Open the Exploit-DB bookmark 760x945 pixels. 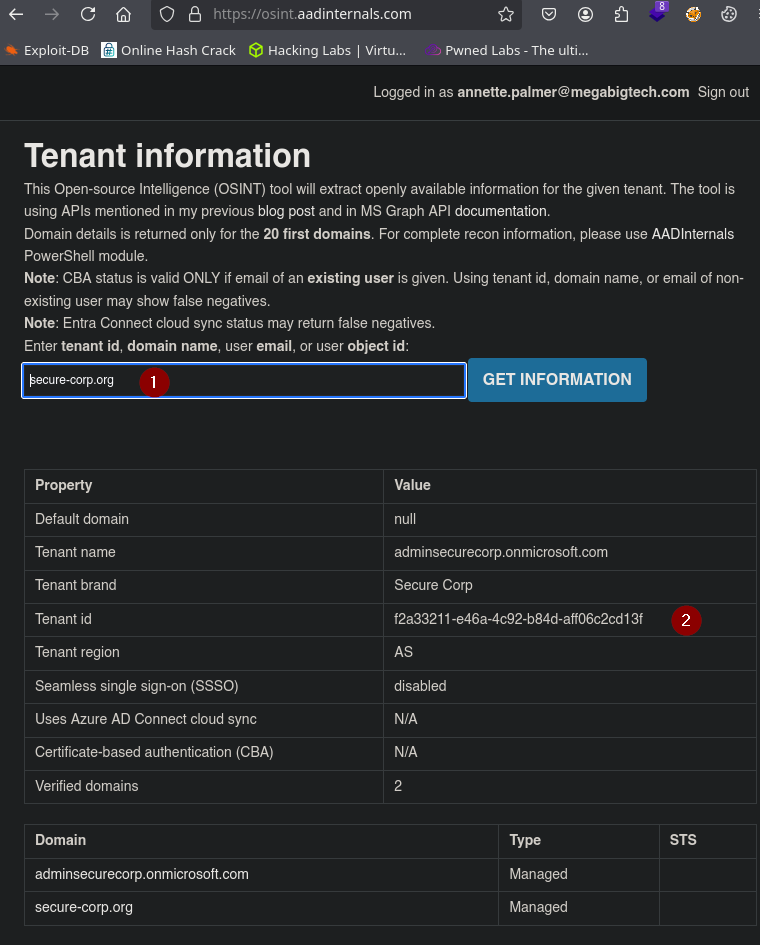tap(47, 50)
